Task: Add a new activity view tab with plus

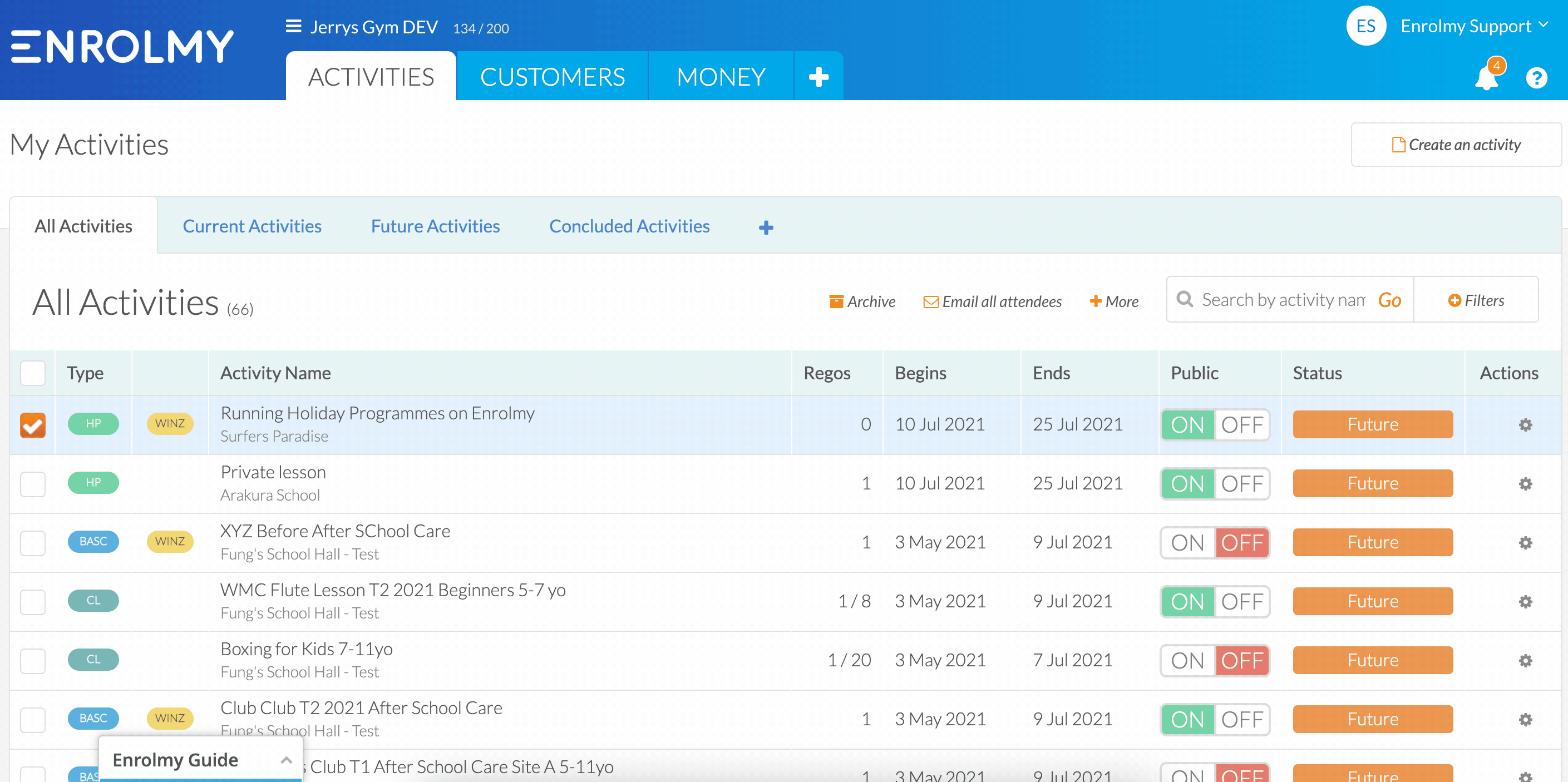Action: point(766,227)
